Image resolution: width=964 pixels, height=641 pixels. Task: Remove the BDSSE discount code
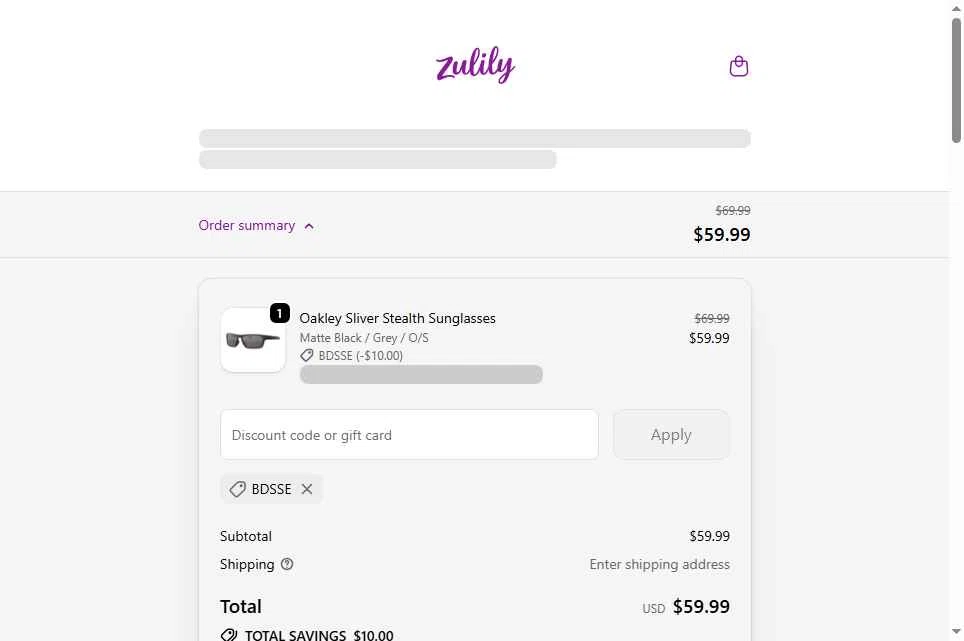tap(307, 489)
